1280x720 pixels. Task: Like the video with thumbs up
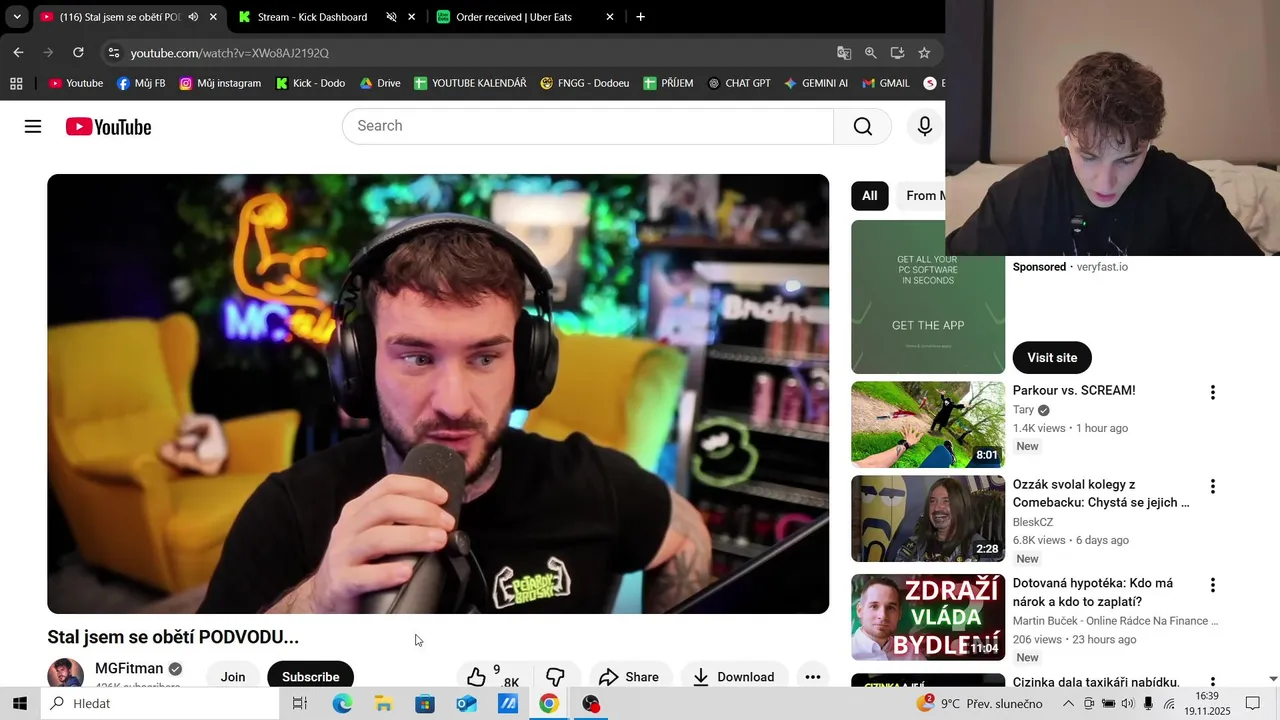(x=477, y=677)
